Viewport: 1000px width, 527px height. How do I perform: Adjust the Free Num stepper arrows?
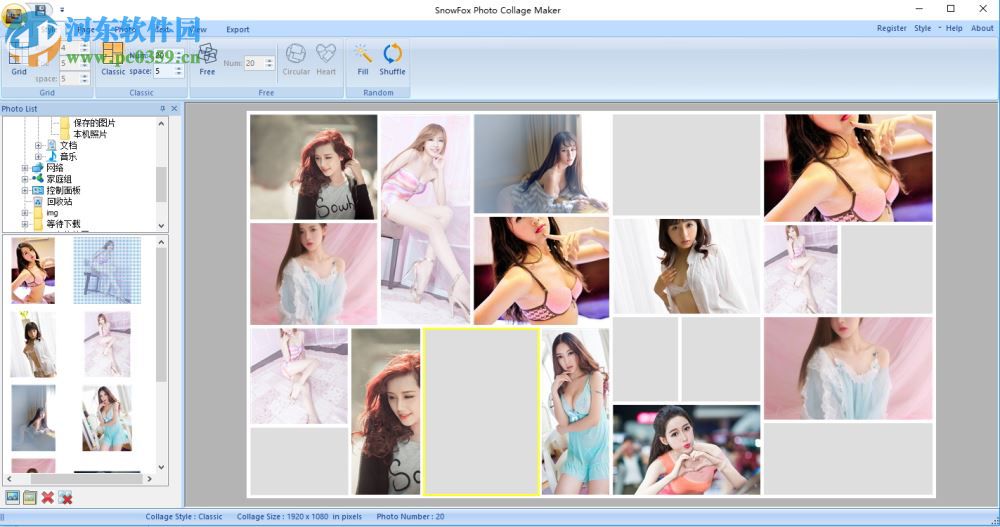pyautogui.click(x=269, y=63)
